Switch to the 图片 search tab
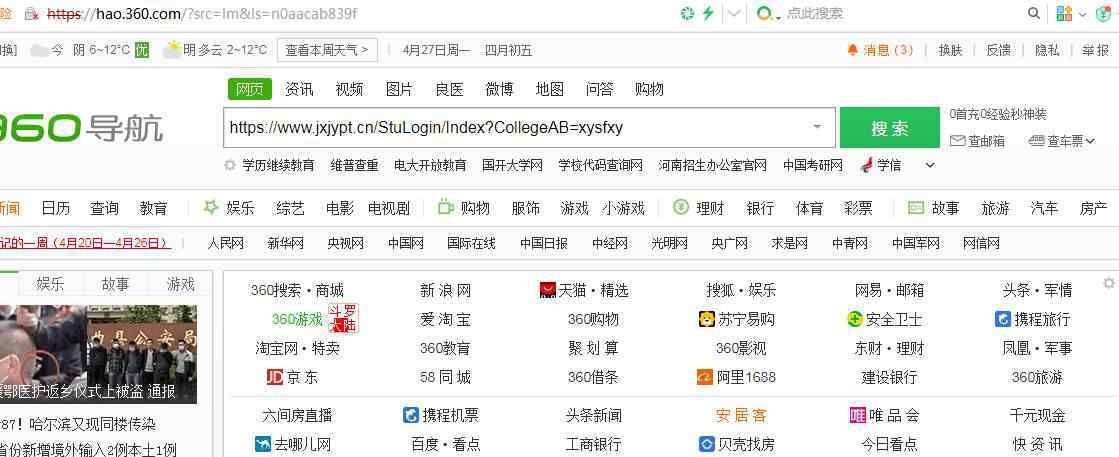This screenshot has width=1119, height=457. [x=399, y=89]
